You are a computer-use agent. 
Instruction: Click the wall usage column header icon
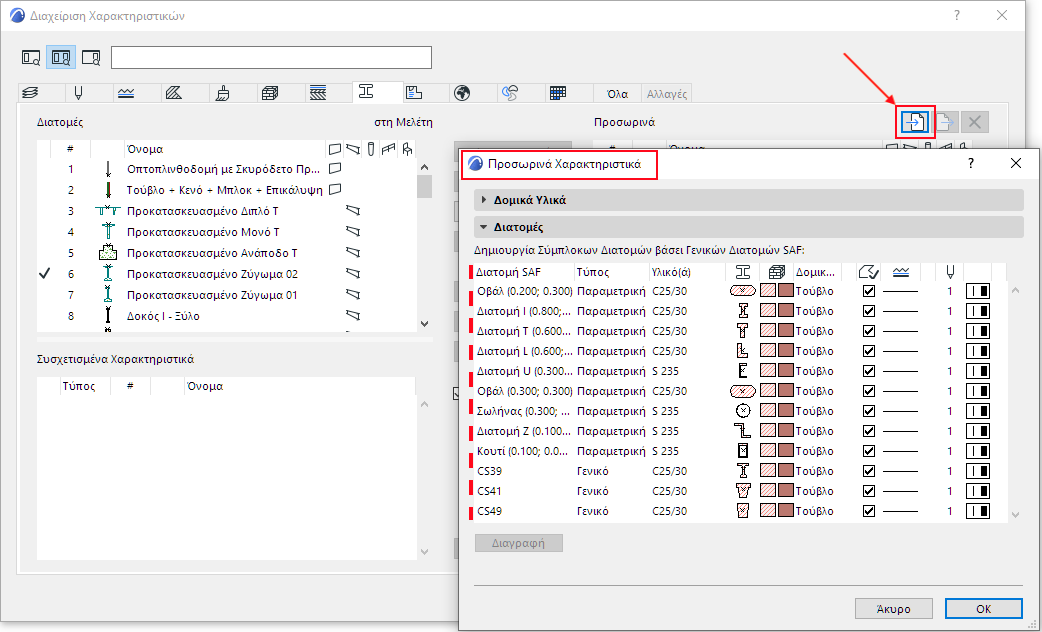(x=335, y=149)
